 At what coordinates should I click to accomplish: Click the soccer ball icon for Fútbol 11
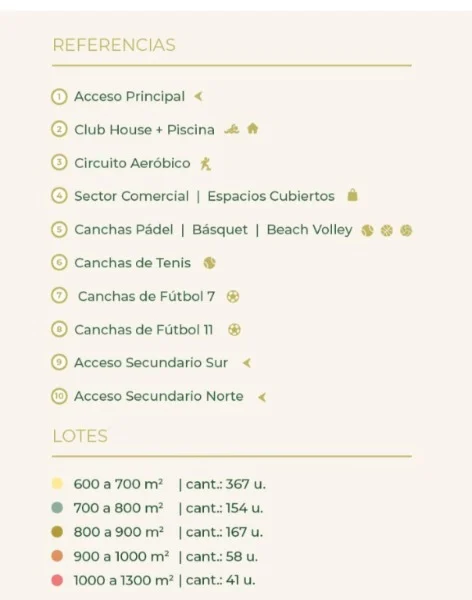(x=234, y=329)
